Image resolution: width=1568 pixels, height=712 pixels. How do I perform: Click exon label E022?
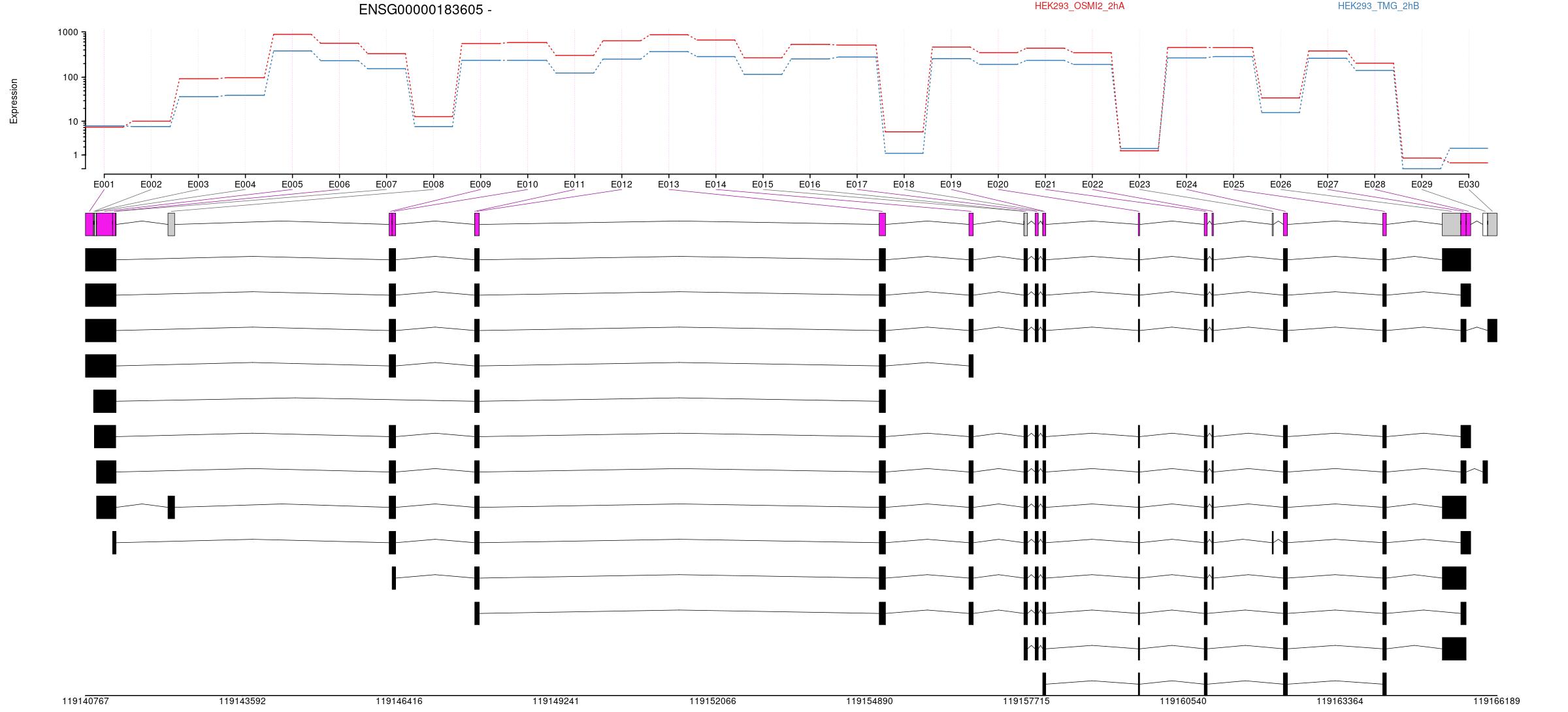(x=1092, y=184)
